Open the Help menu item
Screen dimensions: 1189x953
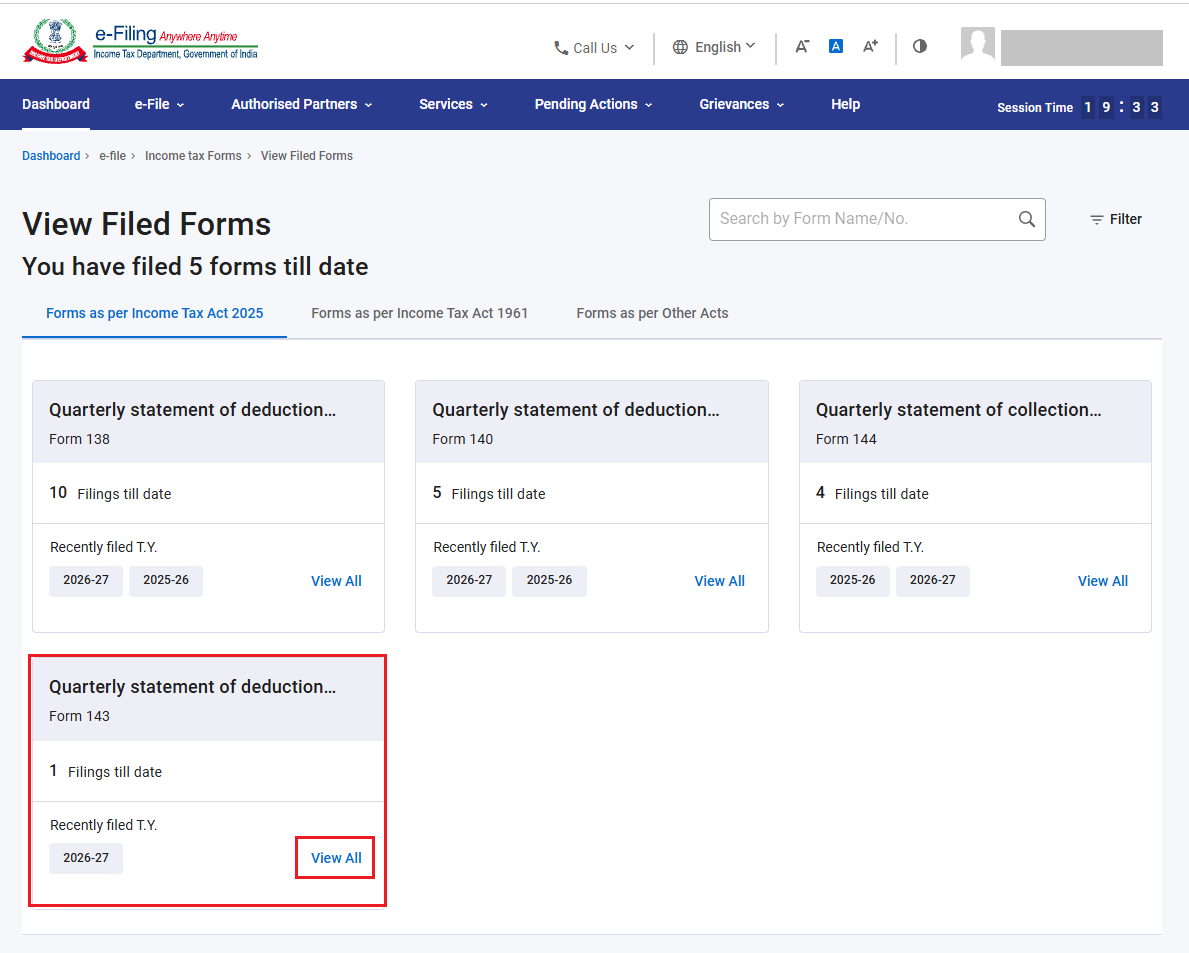(845, 104)
